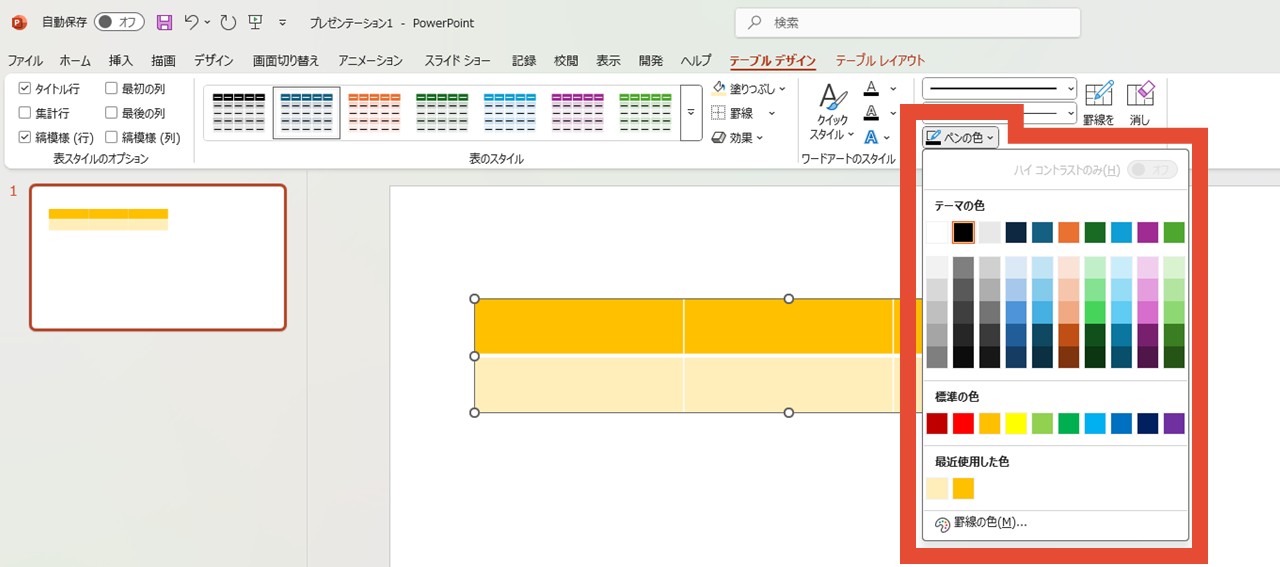Image resolution: width=1280 pixels, height=567 pixels.
Task: Switch to the テーブル レイアウト tab
Action: click(x=880, y=61)
